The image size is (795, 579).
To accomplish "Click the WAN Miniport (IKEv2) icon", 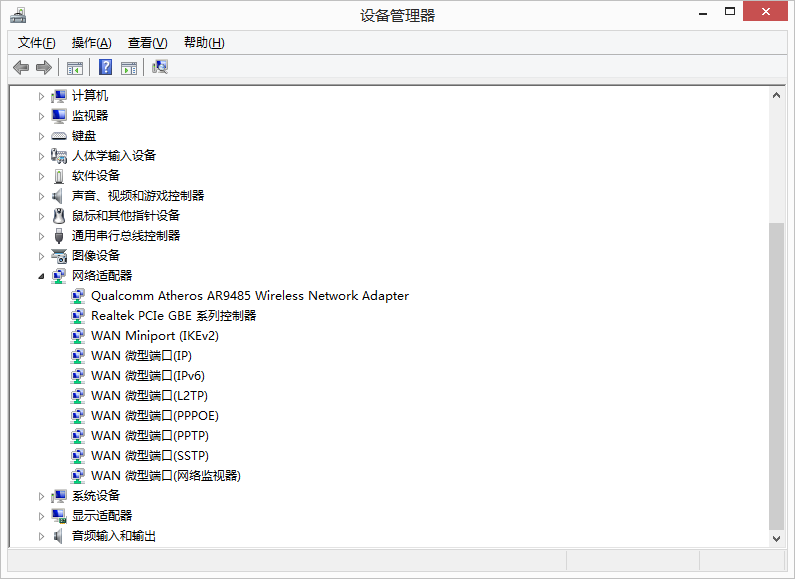I will (78, 336).
